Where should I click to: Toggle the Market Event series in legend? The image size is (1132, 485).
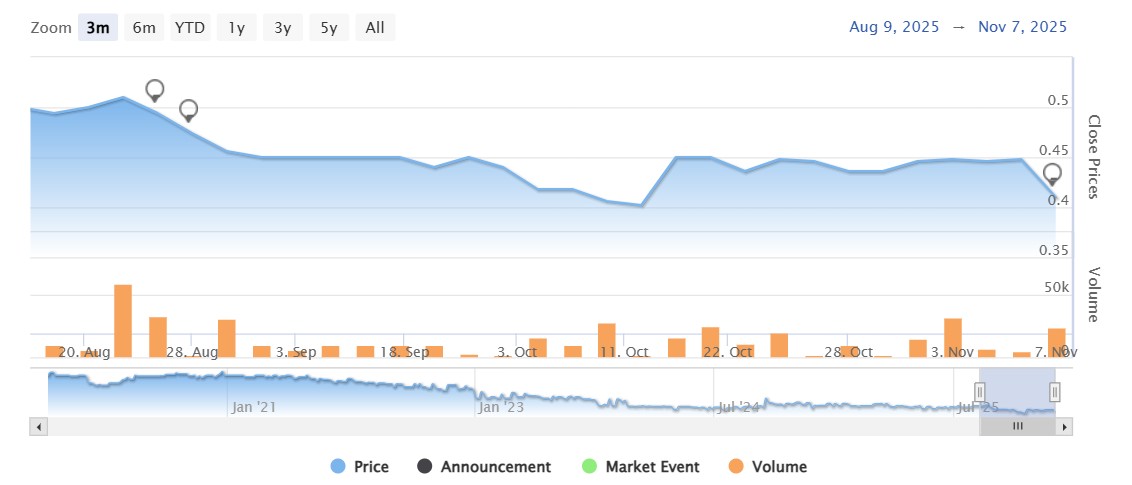coord(640,467)
